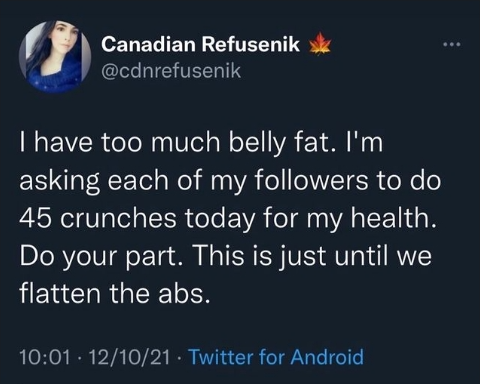Click the word 'crunches' in the tweet
Viewport: 480px width, 384px height.
pyautogui.click(x=118, y=219)
